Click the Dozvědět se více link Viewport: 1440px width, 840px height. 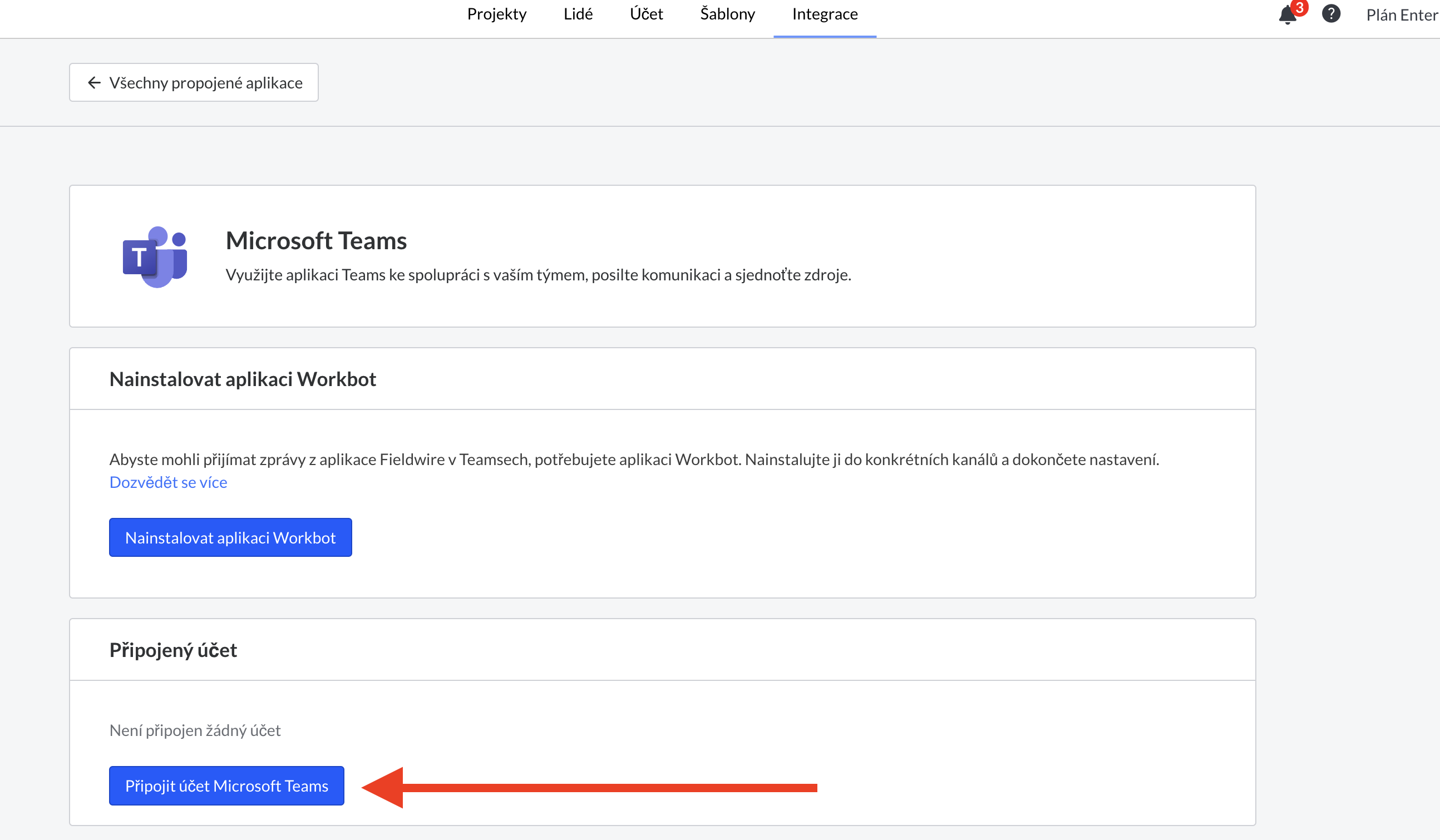[x=168, y=482]
